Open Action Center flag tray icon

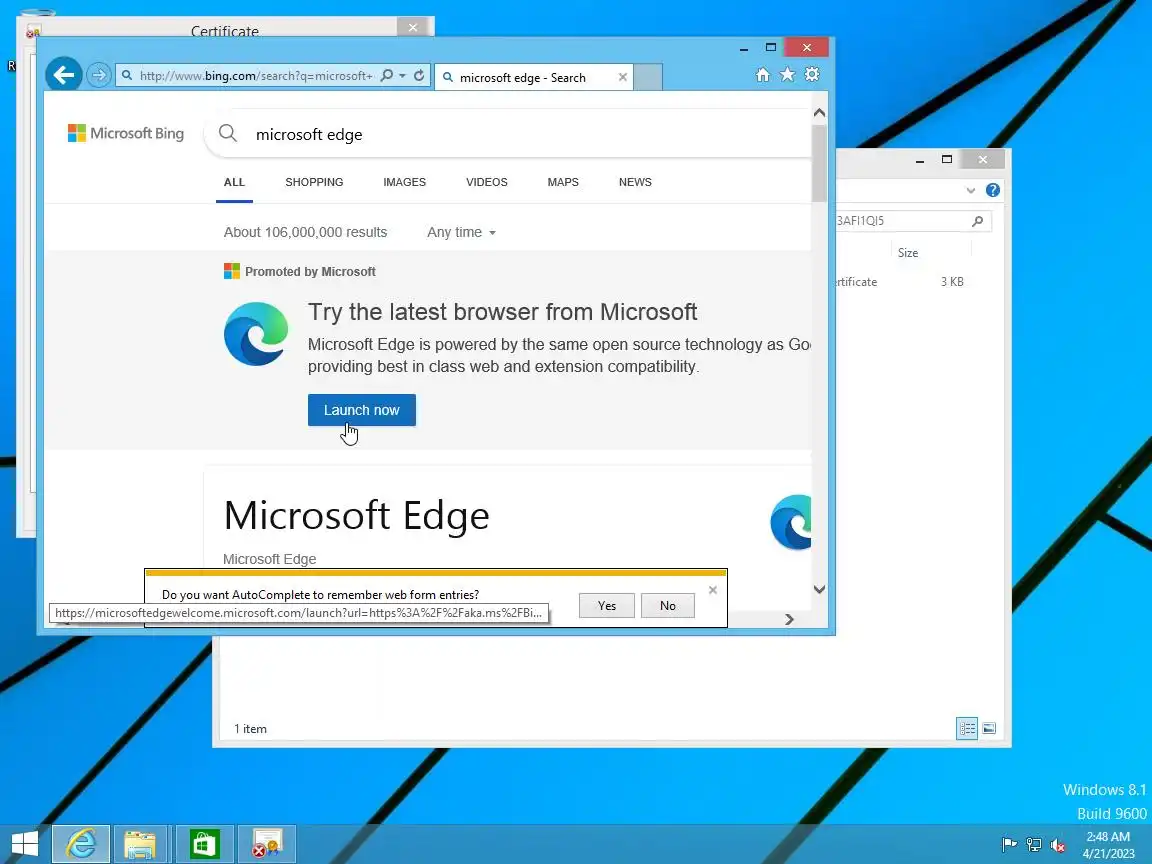(x=1009, y=845)
